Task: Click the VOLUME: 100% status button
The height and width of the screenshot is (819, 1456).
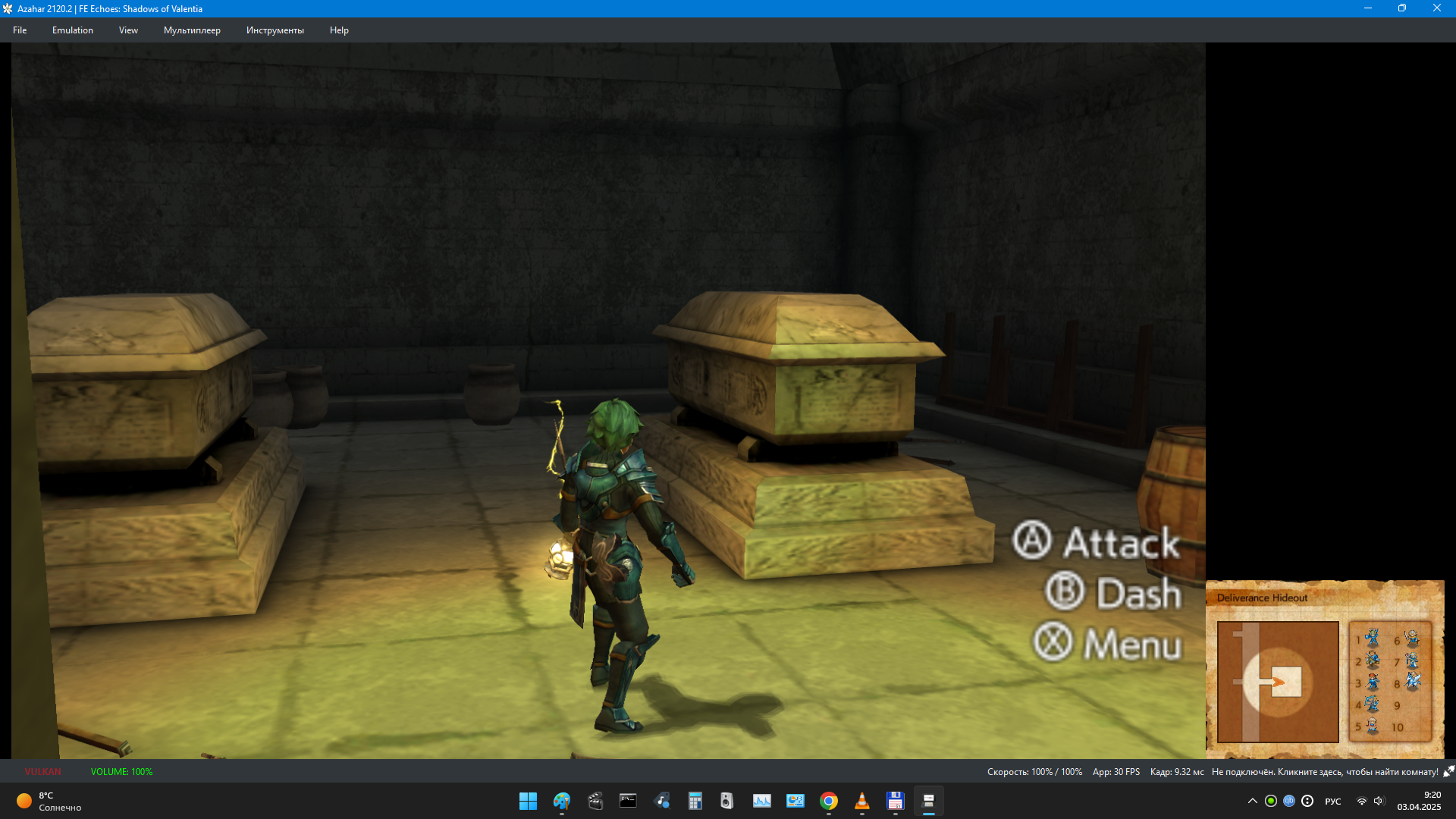Action: point(121,771)
